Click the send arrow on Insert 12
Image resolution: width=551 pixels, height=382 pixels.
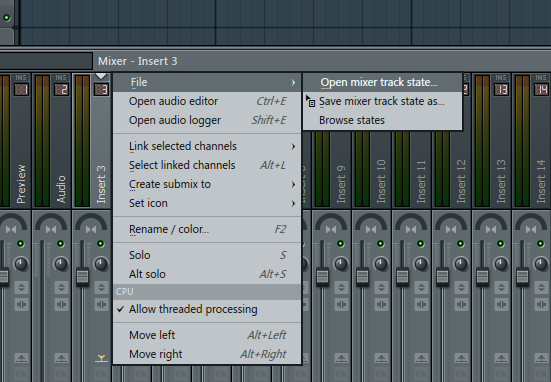pos(461,358)
